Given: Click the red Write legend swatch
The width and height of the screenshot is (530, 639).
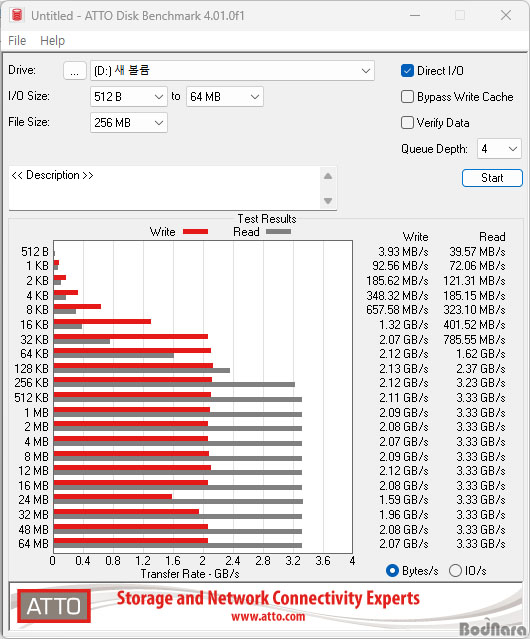Looking at the screenshot, I should (196, 231).
